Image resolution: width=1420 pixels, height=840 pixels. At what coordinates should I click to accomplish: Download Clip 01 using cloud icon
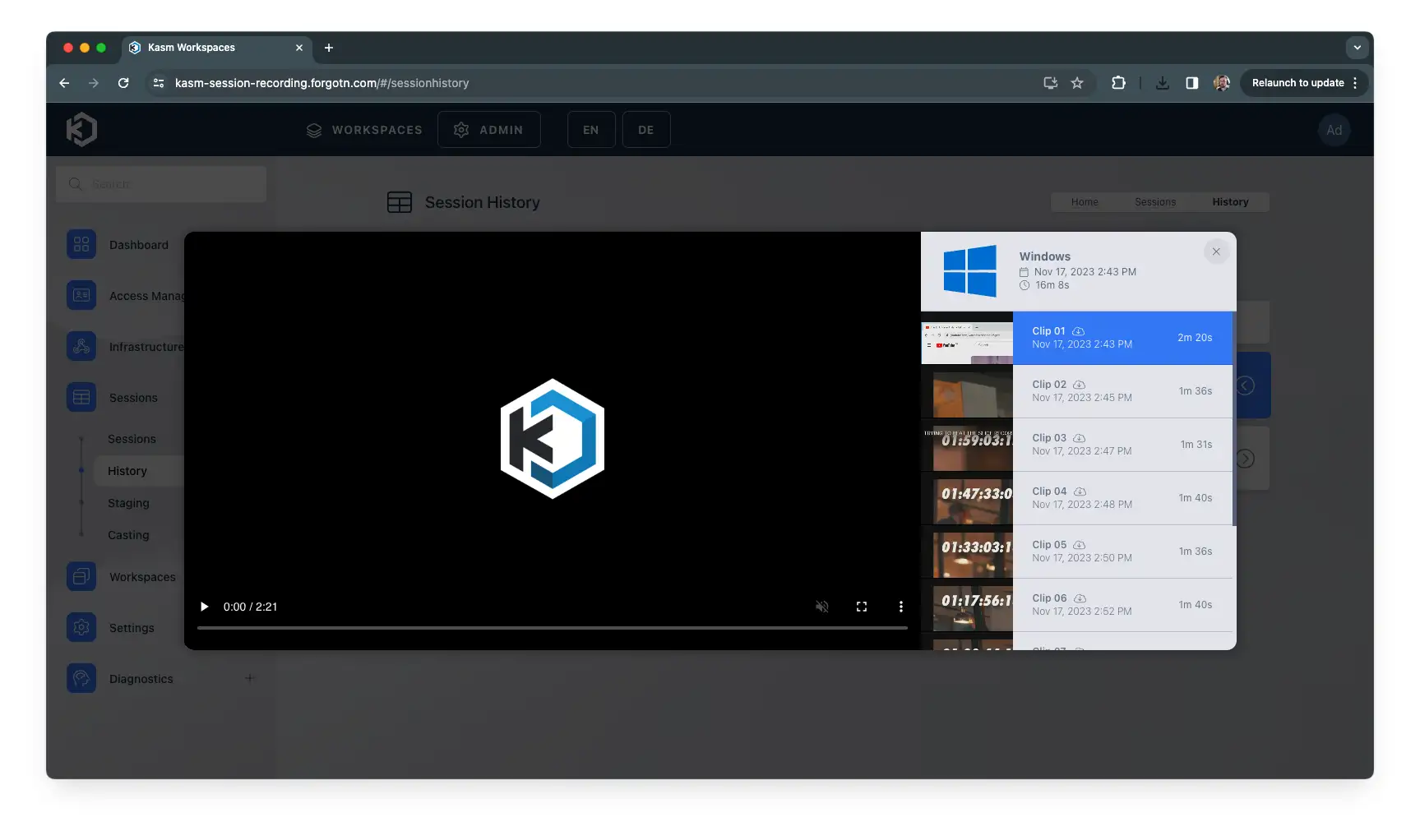1078,331
